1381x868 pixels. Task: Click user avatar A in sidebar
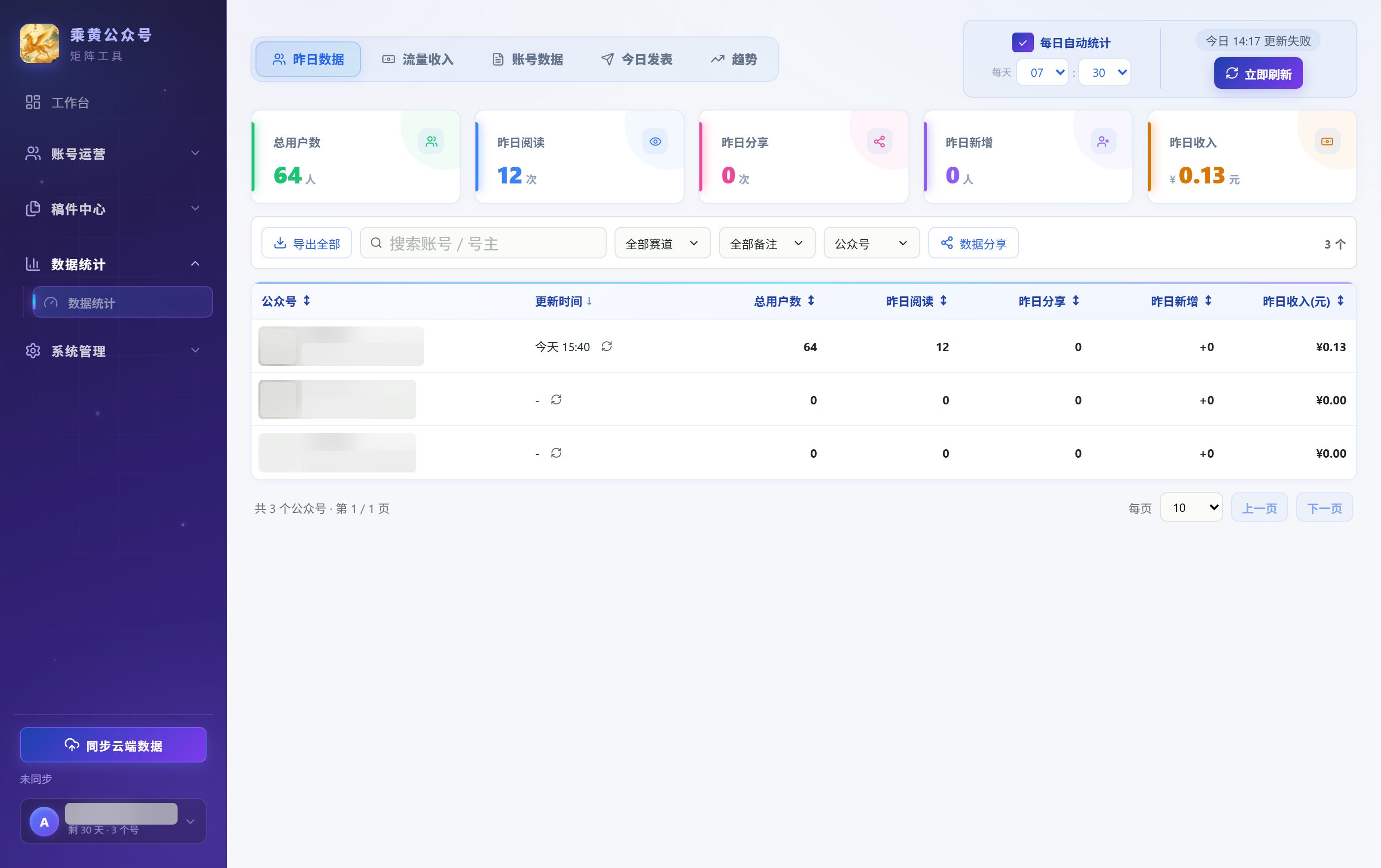[x=44, y=821]
